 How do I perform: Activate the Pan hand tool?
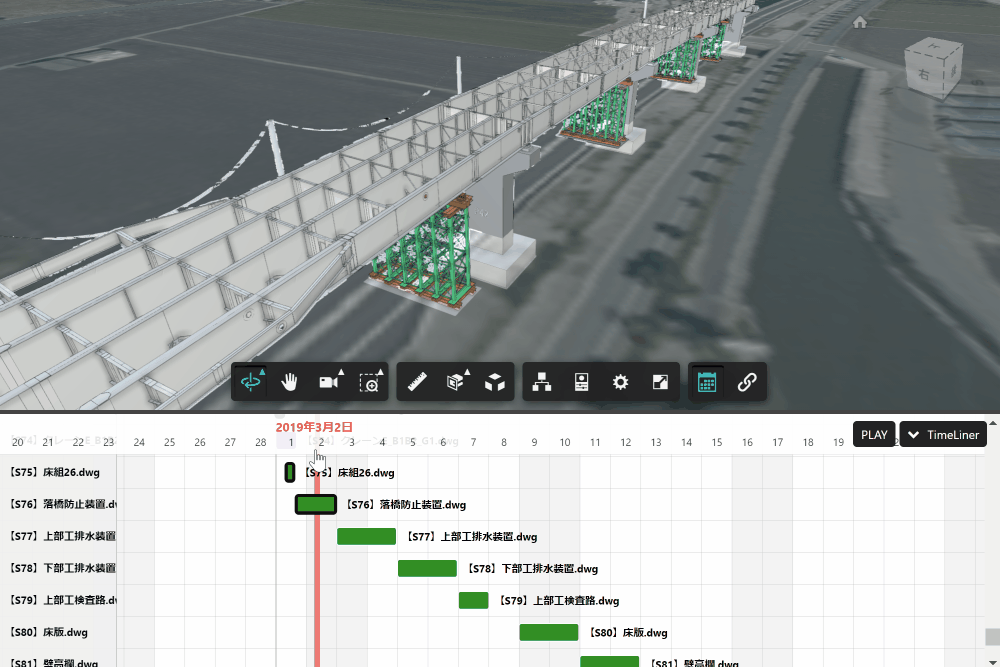click(290, 382)
